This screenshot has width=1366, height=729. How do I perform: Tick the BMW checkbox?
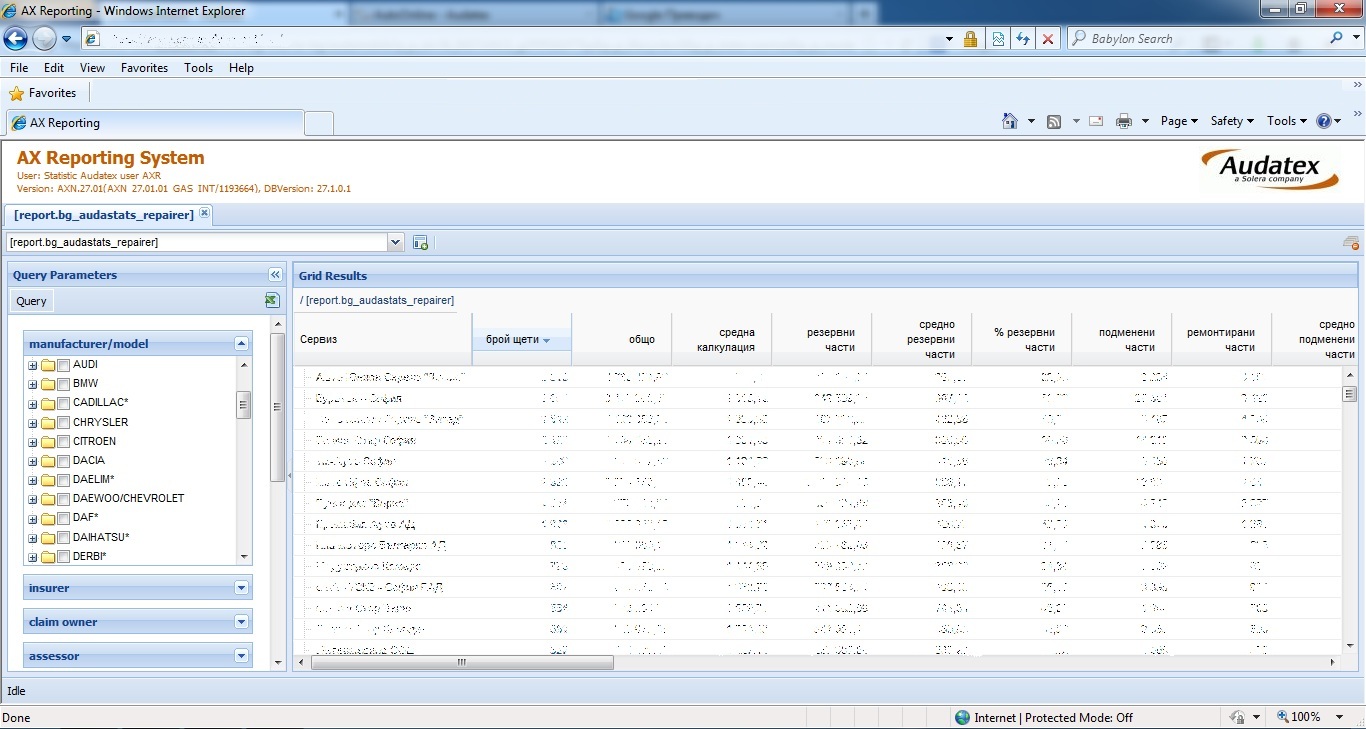click(x=63, y=384)
